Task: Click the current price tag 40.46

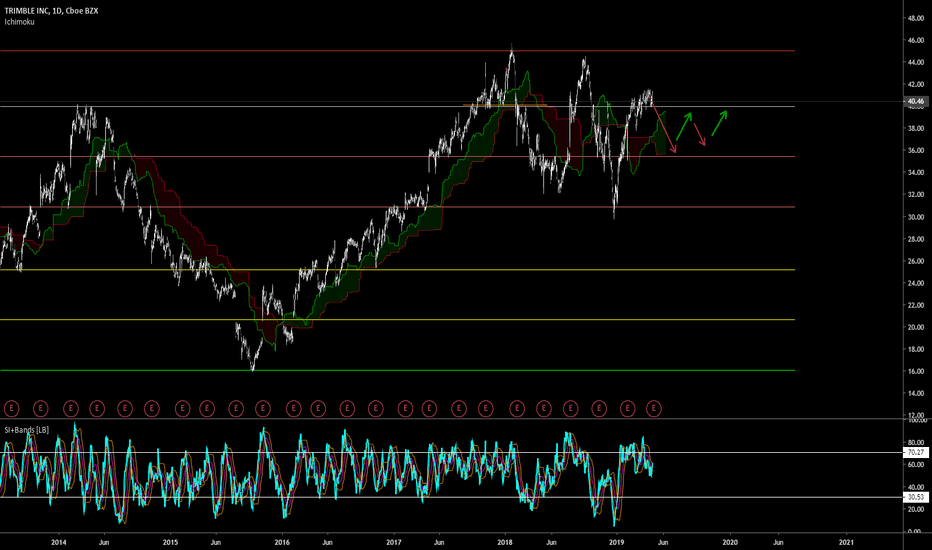Action: [915, 102]
